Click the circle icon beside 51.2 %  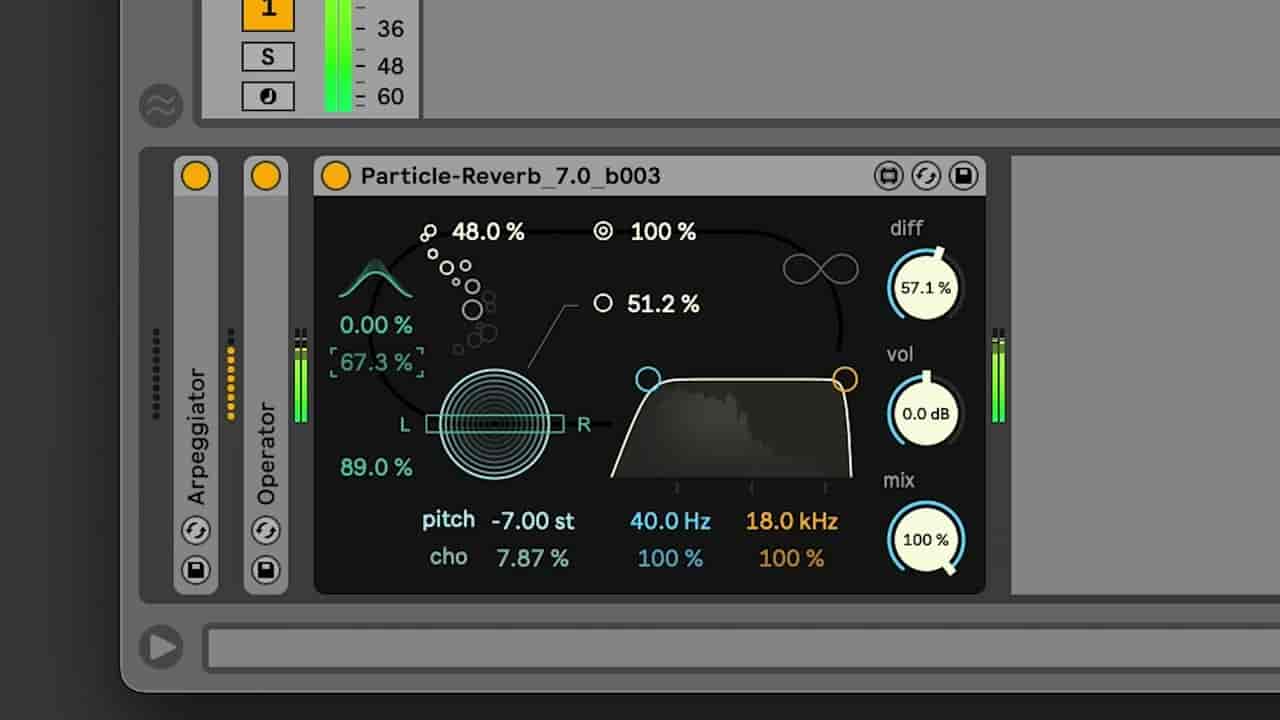point(603,303)
